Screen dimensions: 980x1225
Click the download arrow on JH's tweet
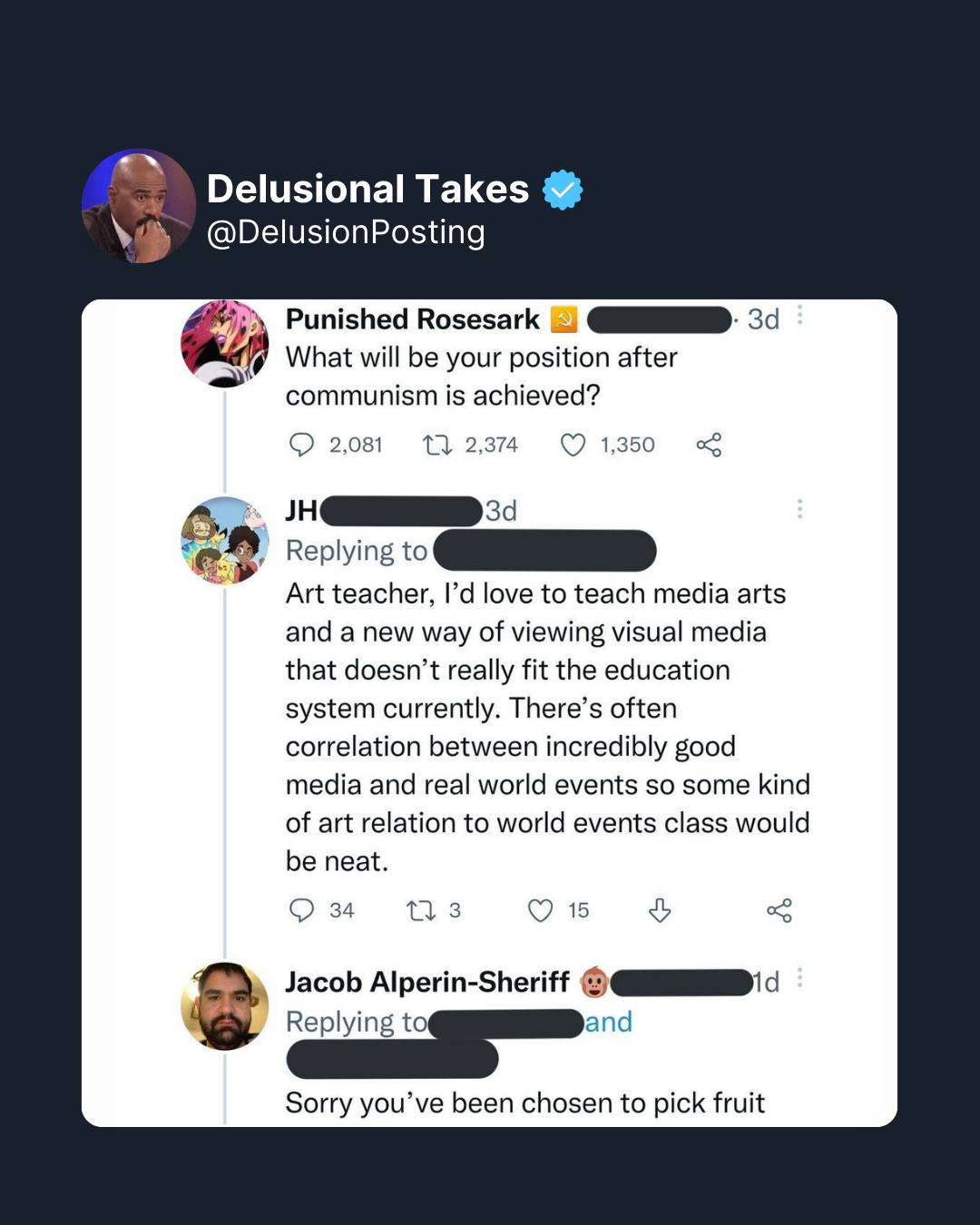point(660,910)
